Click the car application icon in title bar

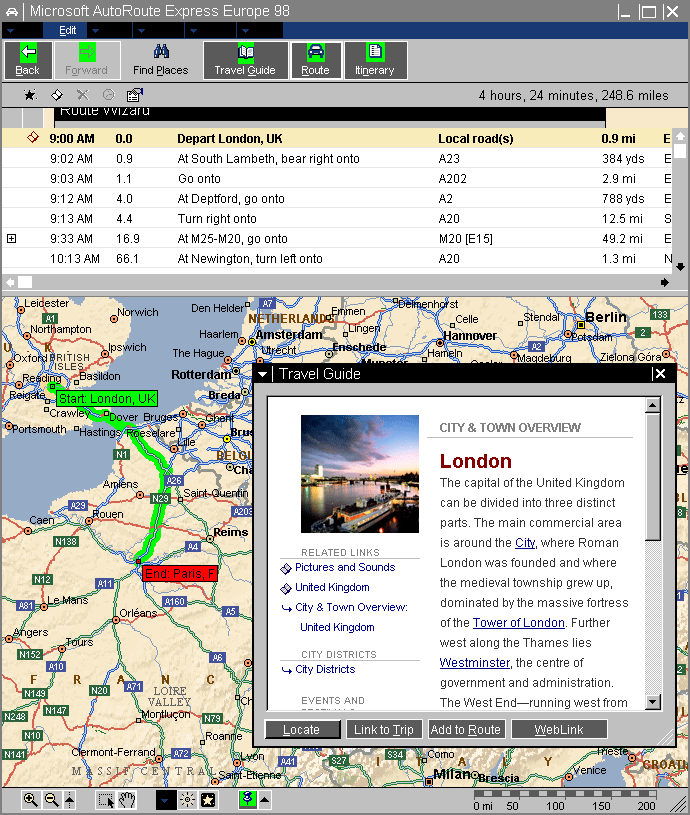point(11,11)
